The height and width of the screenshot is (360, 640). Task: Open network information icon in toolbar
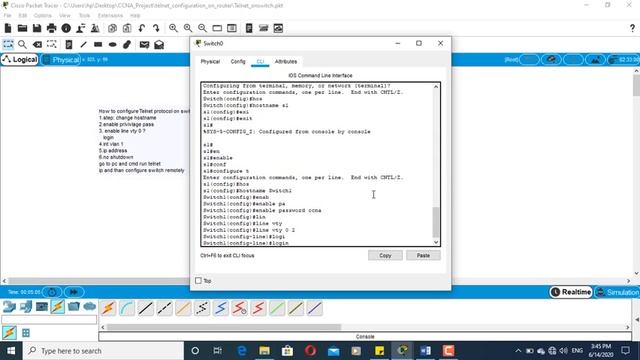[x=66, y=28]
